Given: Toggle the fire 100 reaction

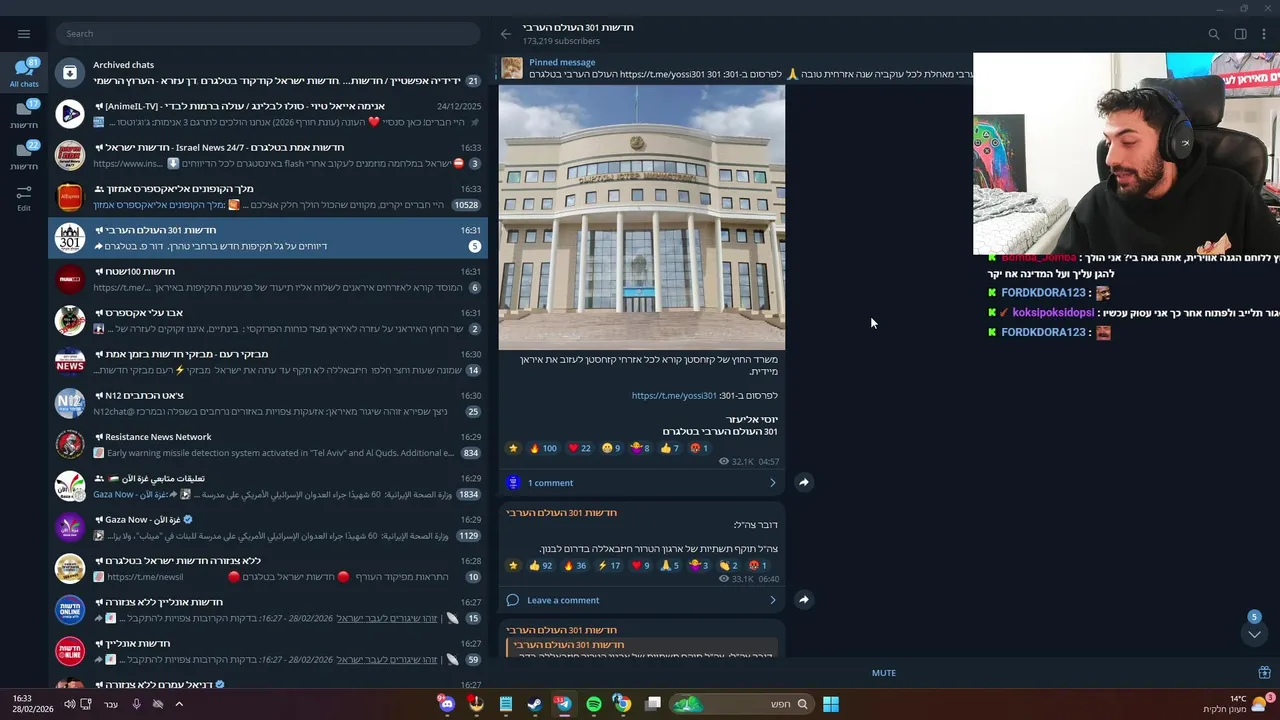Looking at the screenshot, I should point(544,448).
